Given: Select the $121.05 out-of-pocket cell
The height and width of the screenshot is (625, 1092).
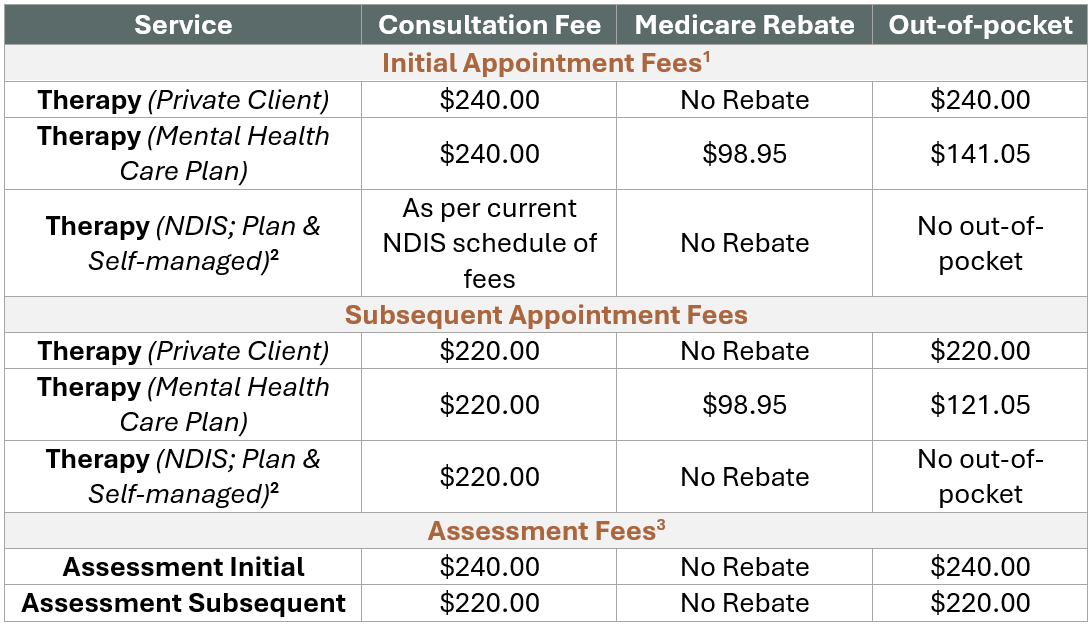Looking at the screenshot, I should (x=980, y=405).
